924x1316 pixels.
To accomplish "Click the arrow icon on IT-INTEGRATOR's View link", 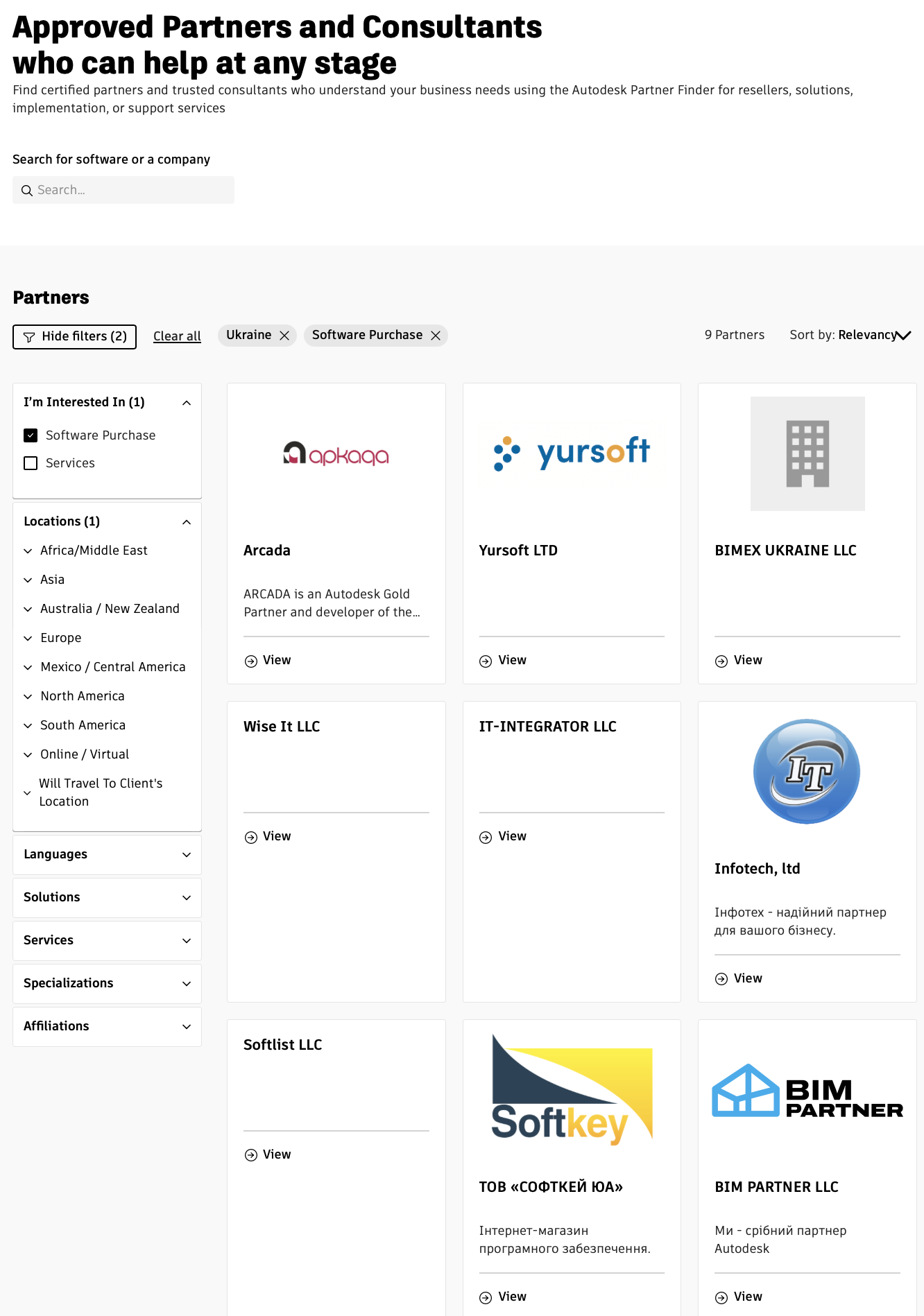I will coord(486,838).
